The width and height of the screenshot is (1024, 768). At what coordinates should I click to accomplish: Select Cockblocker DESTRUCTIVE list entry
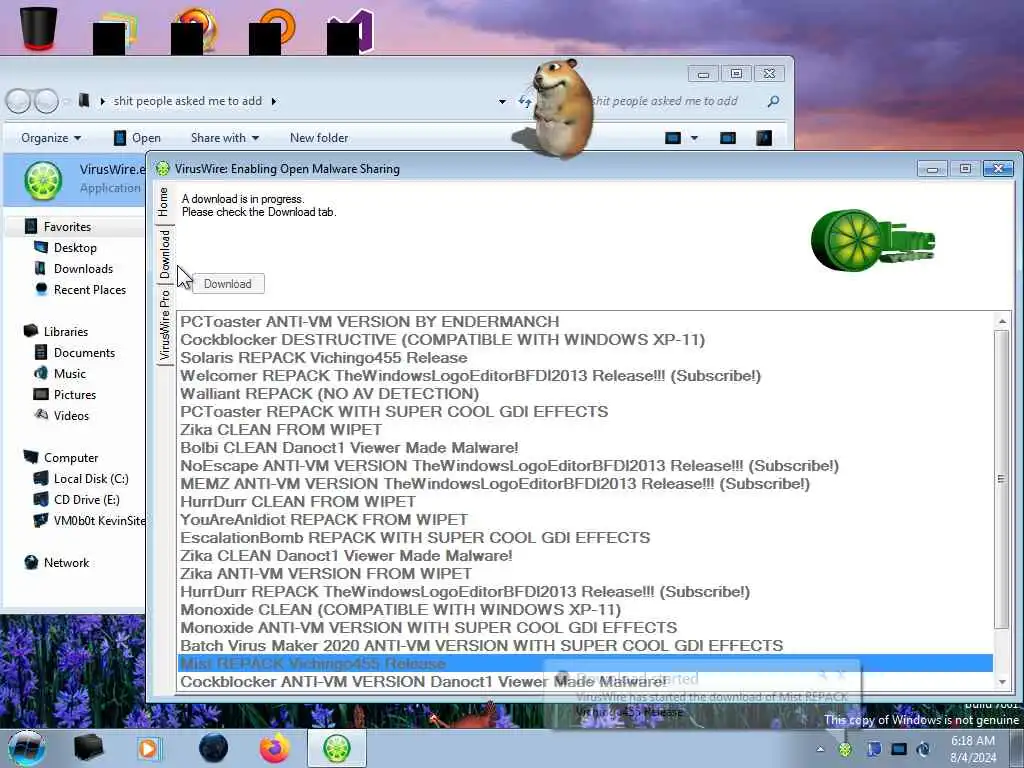586,340
